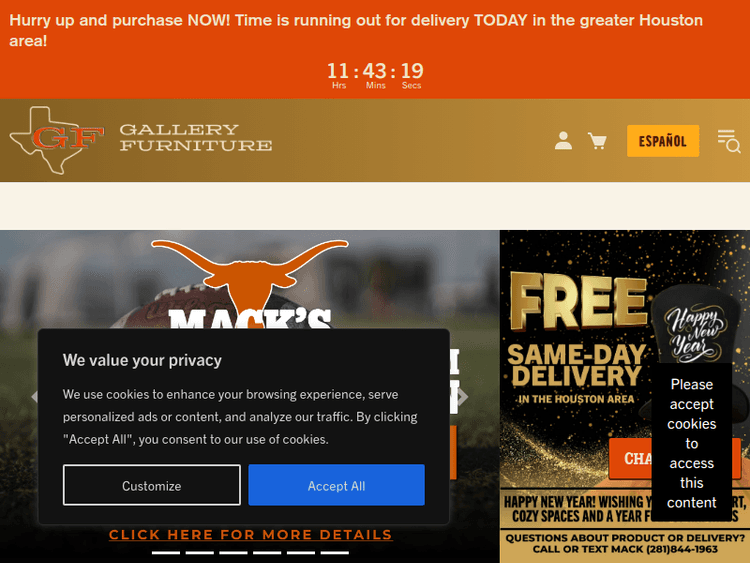Select the fourth carousel slide indicator
Viewport: 750px width, 563px height.
tap(267, 553)
